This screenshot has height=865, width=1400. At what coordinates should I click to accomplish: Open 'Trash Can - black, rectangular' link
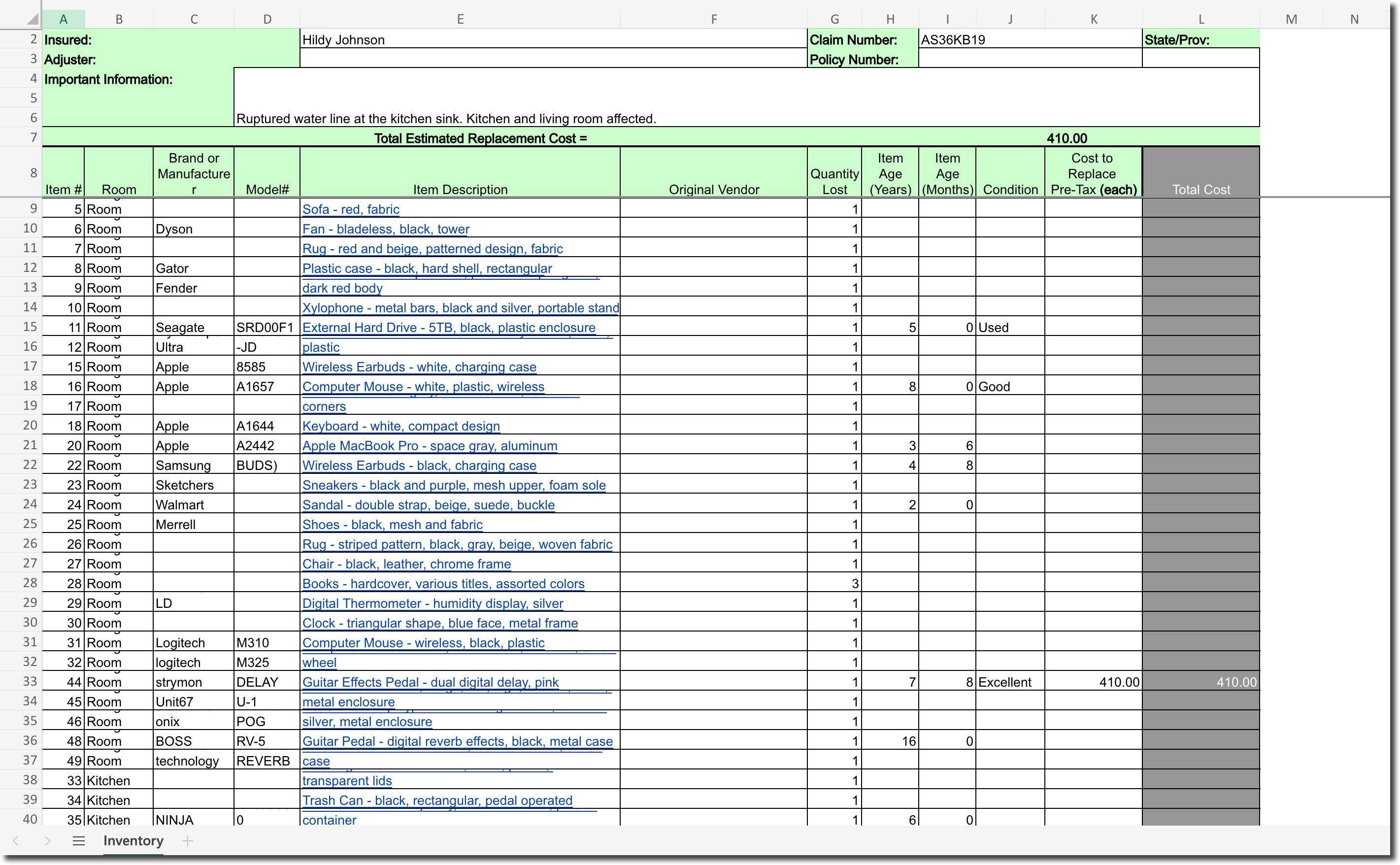point(437,801)
